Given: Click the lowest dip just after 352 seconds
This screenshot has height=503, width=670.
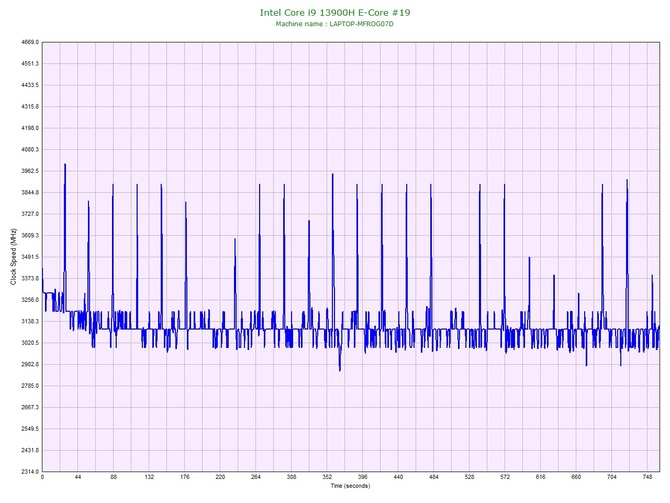Looking at the screenshot, I should pyautogui.click(x=340, y=370).
